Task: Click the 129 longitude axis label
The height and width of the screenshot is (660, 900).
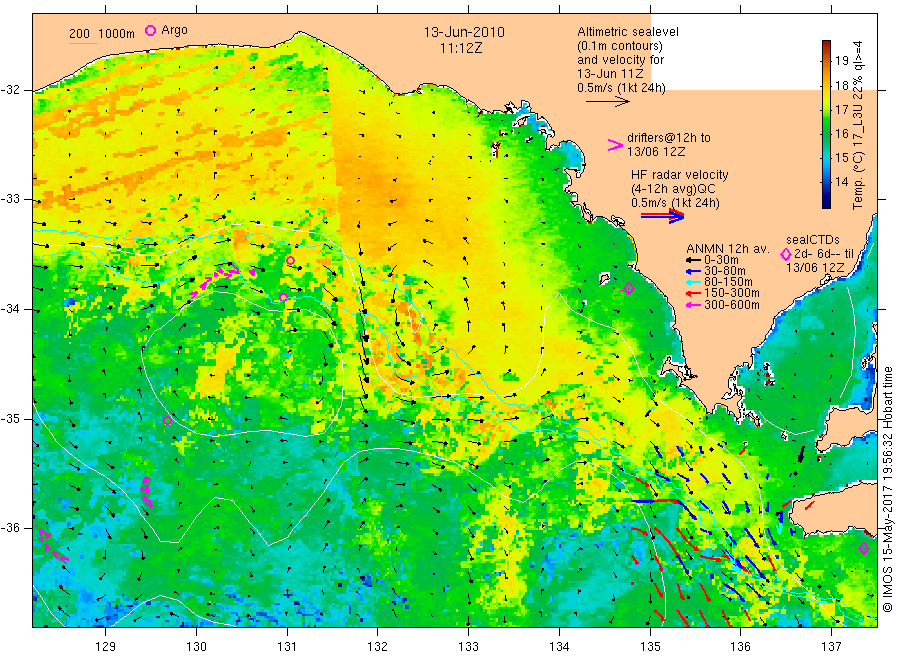Action: pyautogui.click(x=106, y=647)
